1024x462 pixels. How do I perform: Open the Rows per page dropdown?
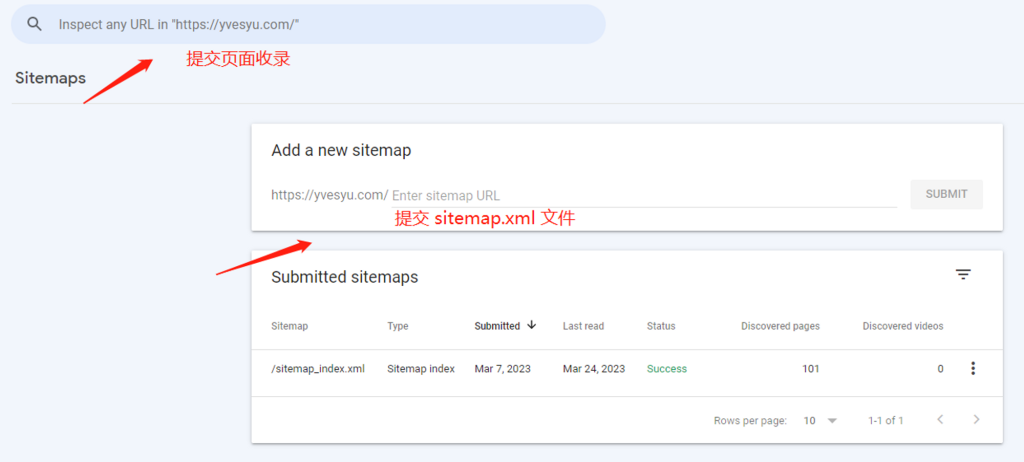coord(820,420)
